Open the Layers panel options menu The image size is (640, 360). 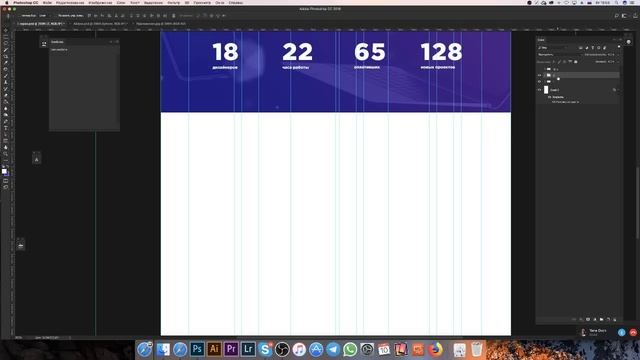[x=620, y=40]
